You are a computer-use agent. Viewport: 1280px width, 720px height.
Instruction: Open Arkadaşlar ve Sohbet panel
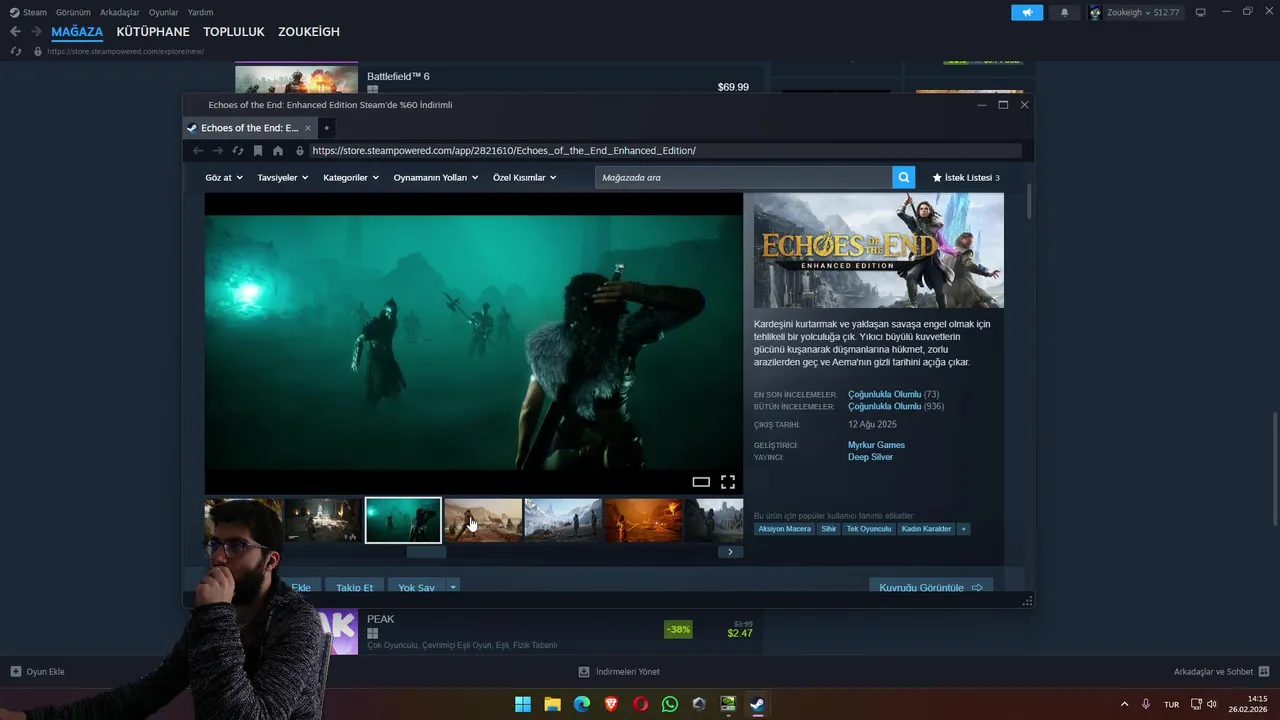[1221, 672]
